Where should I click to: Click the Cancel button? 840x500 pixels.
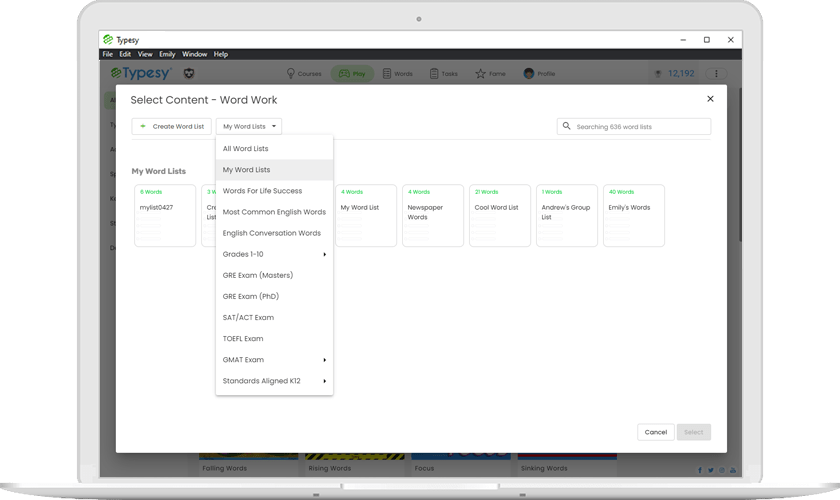(656, 432)
